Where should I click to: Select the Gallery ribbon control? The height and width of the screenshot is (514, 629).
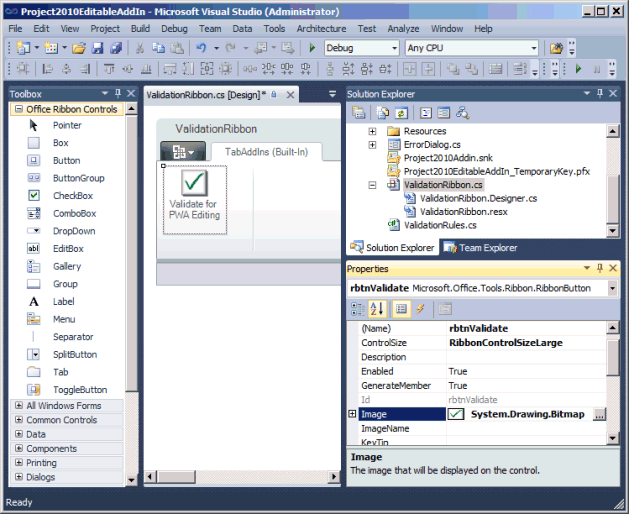click(x=67, y=266)
